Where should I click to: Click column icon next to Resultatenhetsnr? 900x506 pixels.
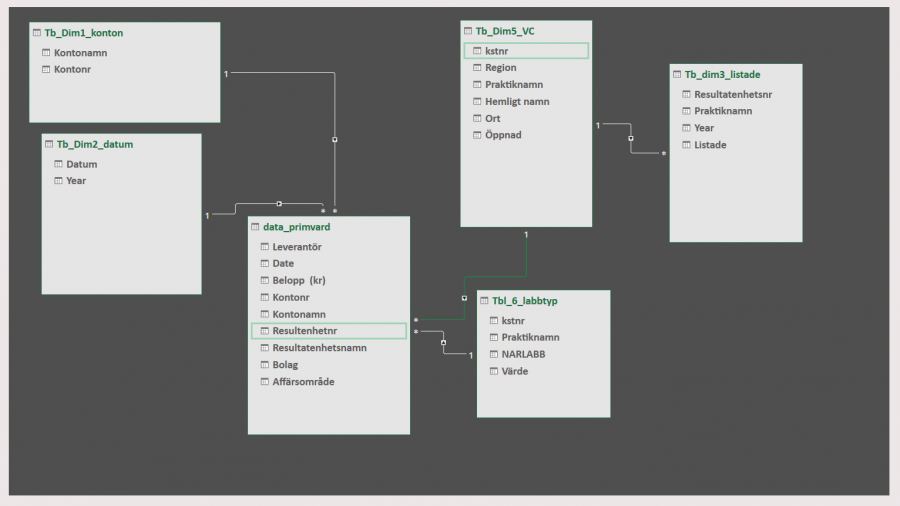pos(686,94)
